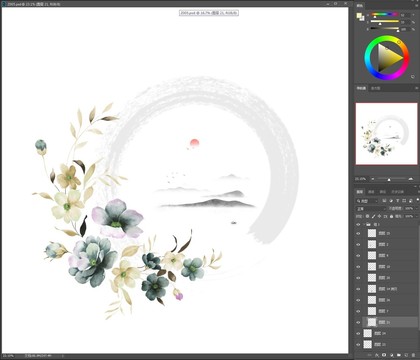Screen dimensions: 420x360
Task: Open the layer fill dropdown arrow
Action: (417, 216)
